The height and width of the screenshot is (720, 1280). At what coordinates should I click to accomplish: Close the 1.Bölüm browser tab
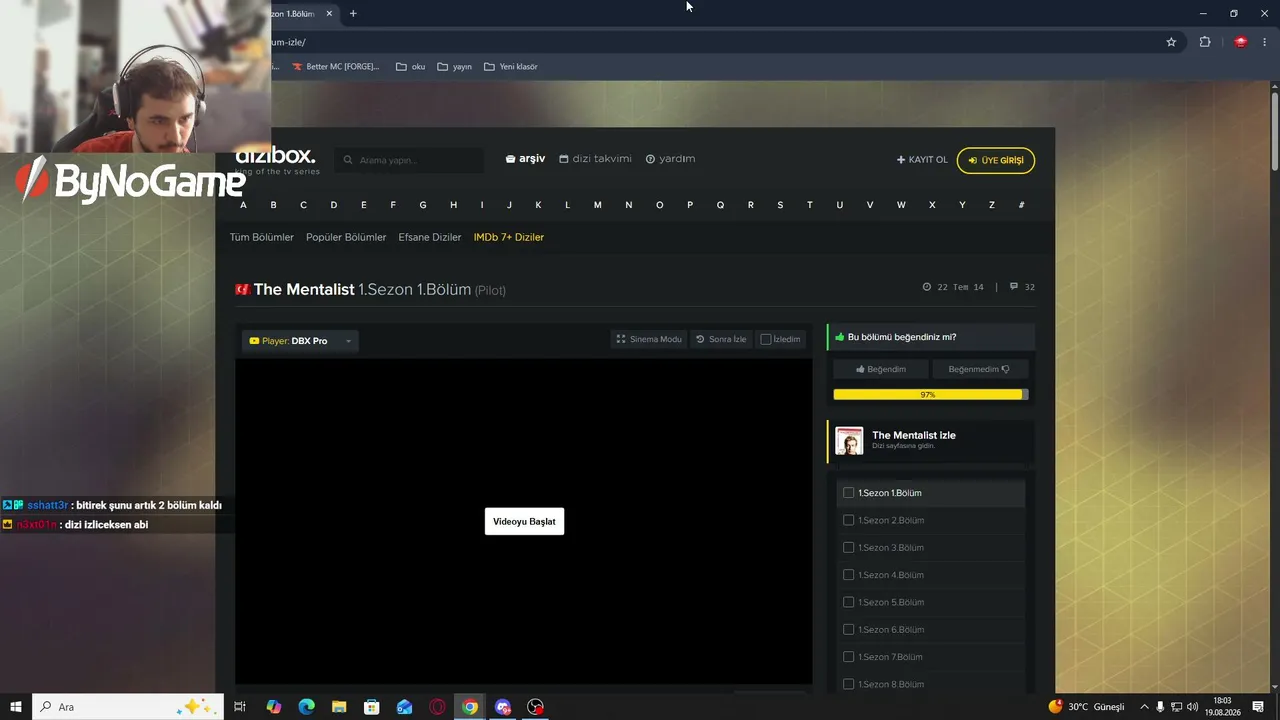[329, 13]
